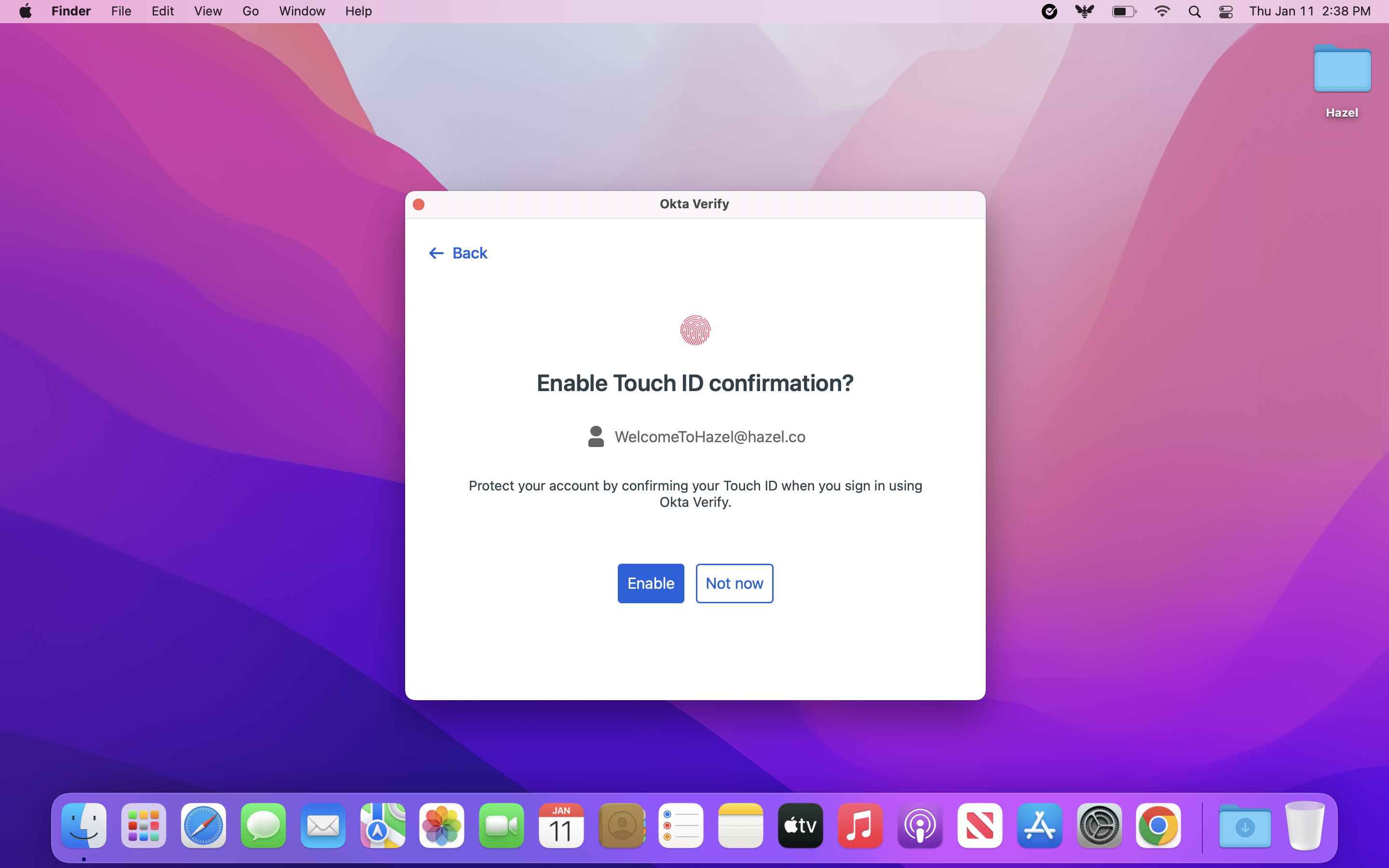Click the user avatar icon beside the email
1389x868 pixels.
pyautogui.click(x=596, y=436)
